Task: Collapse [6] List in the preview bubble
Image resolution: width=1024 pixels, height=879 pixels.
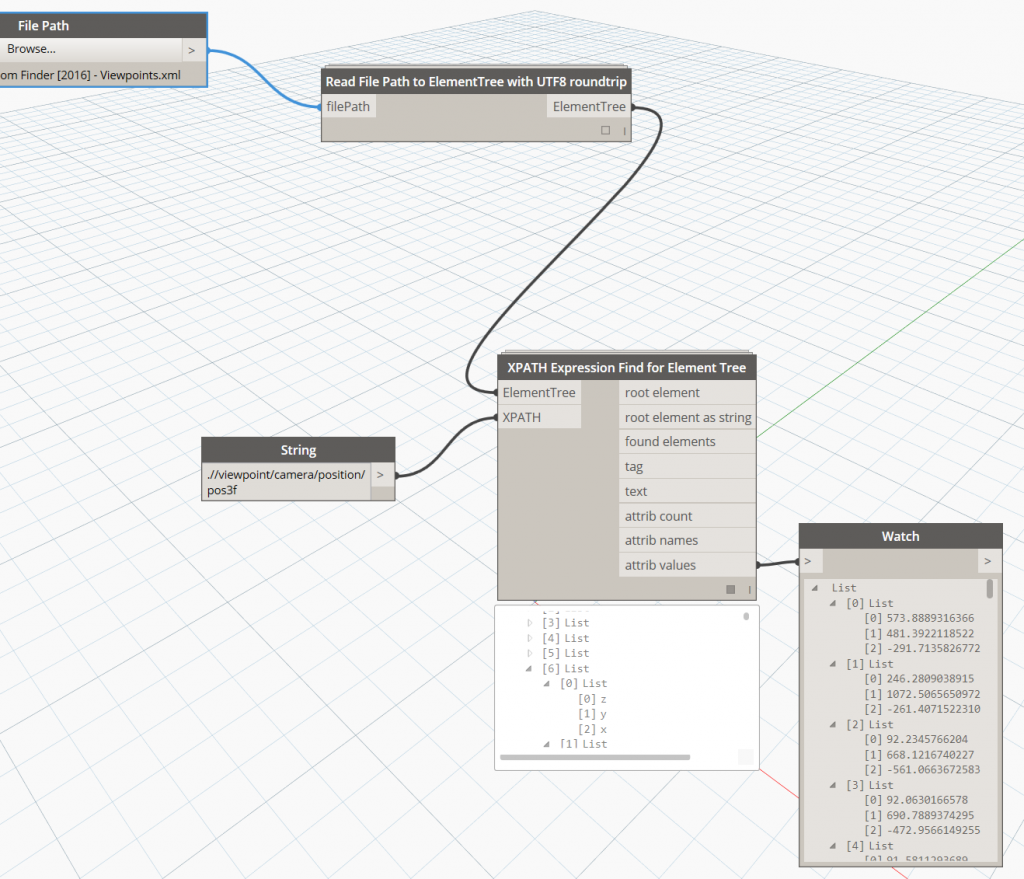Action: point(530,668)
